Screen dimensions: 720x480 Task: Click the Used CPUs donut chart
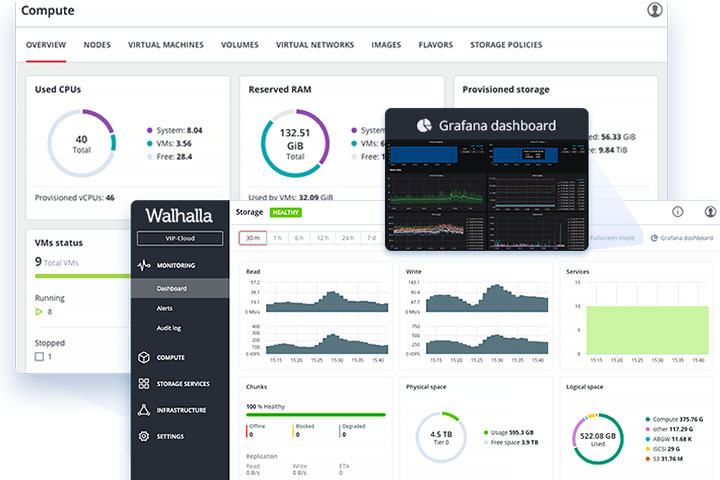click(x=81, y=143)
